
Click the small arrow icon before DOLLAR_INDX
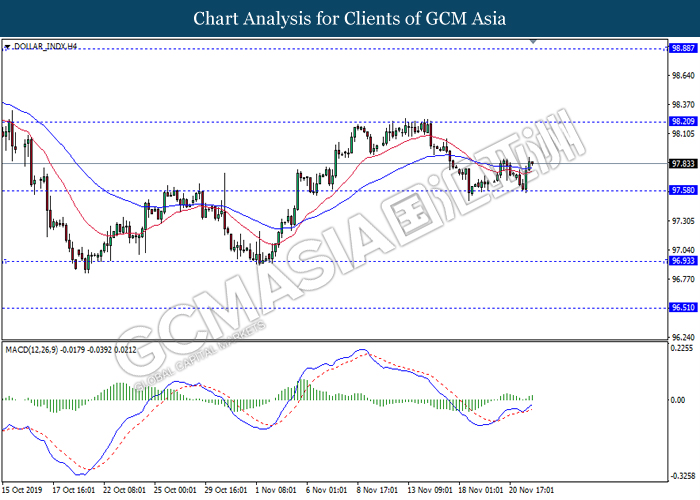point(7,46)
